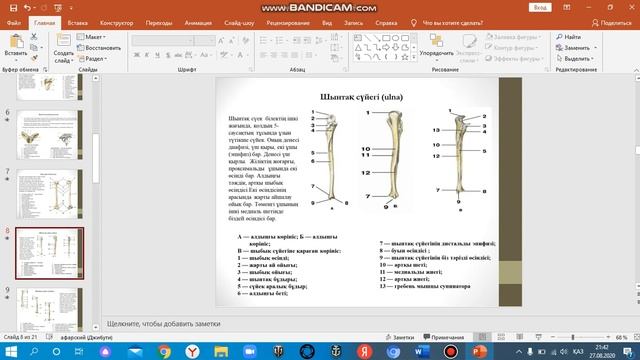The height and width of the screenshot is (360, 640).
Task: Toggle the Заметки notes pane
Action: 400,338
